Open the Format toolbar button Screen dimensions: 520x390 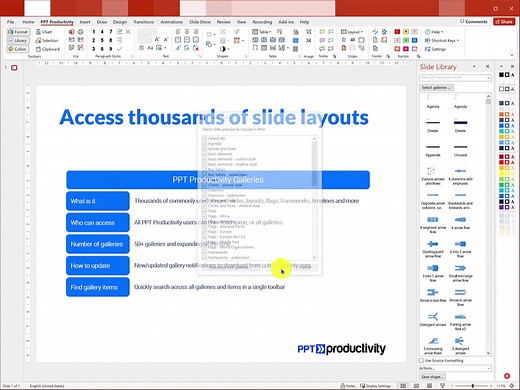[18, 32]
